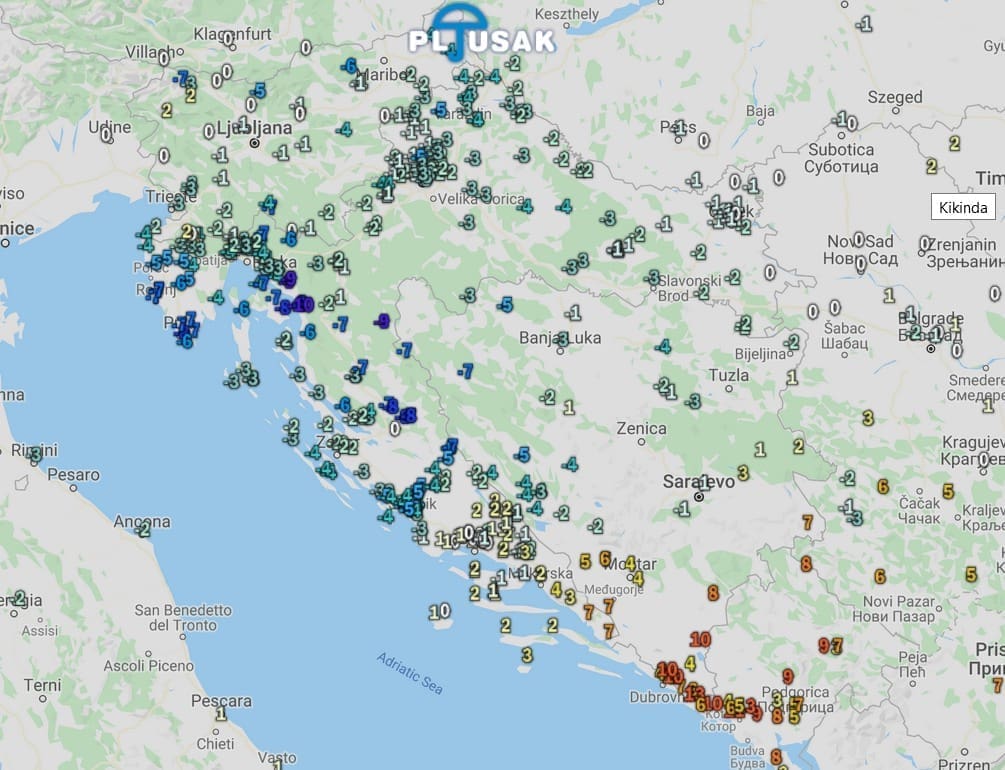Click the 1 marker at Pescara
This screenshot has width=1005, height=770.
[220, 713]
